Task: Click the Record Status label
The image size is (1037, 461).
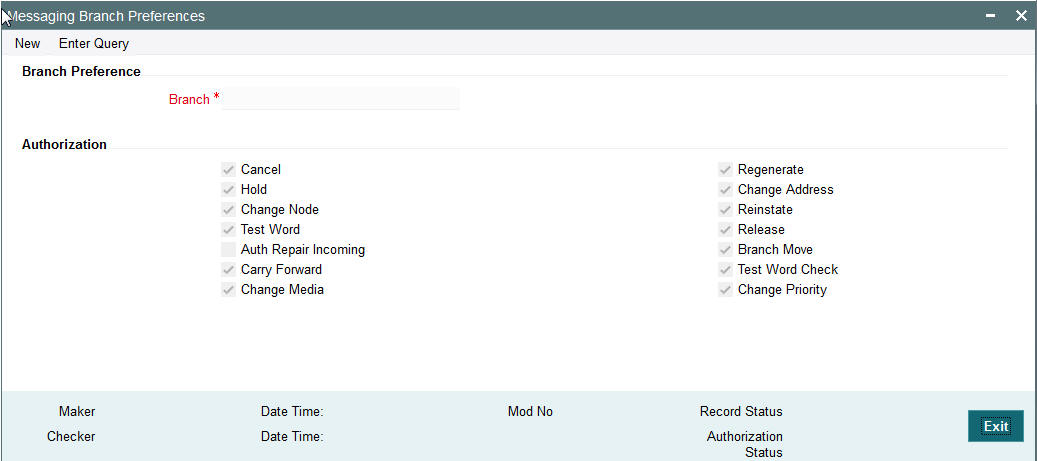Action: 741,411
